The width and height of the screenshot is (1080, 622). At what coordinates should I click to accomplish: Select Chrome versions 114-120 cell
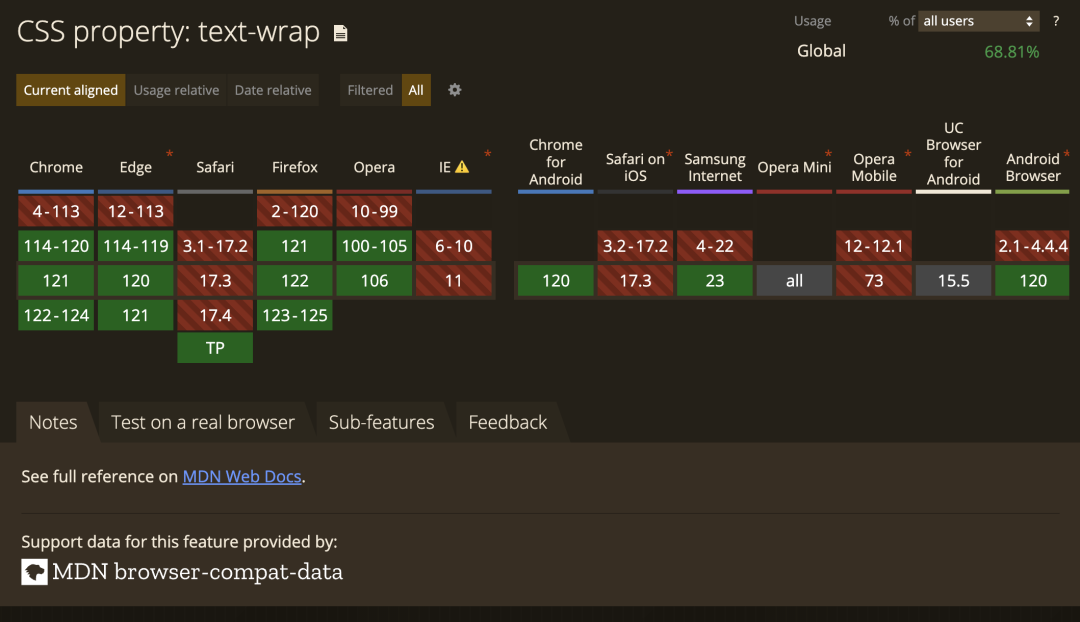[56, 246]
